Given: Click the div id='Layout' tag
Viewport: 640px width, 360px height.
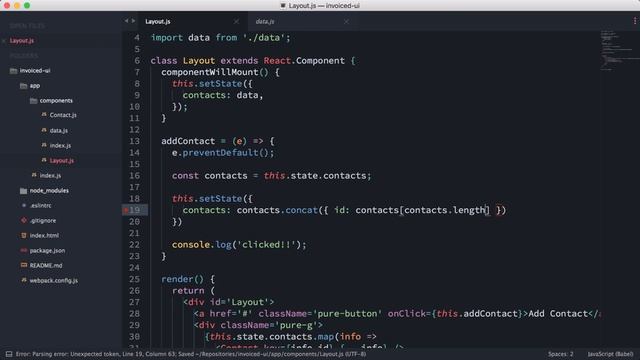Looking at the screenshot, I should (x=229, y=302).
